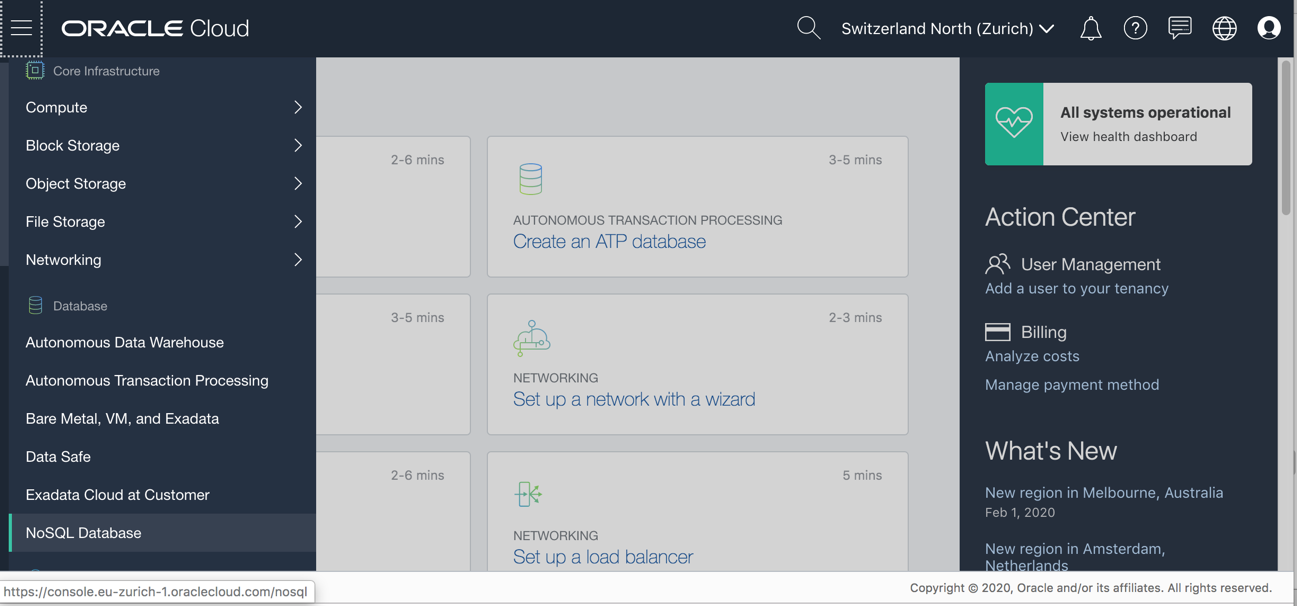Click the green health heartbeat icon

[1014, 124]
